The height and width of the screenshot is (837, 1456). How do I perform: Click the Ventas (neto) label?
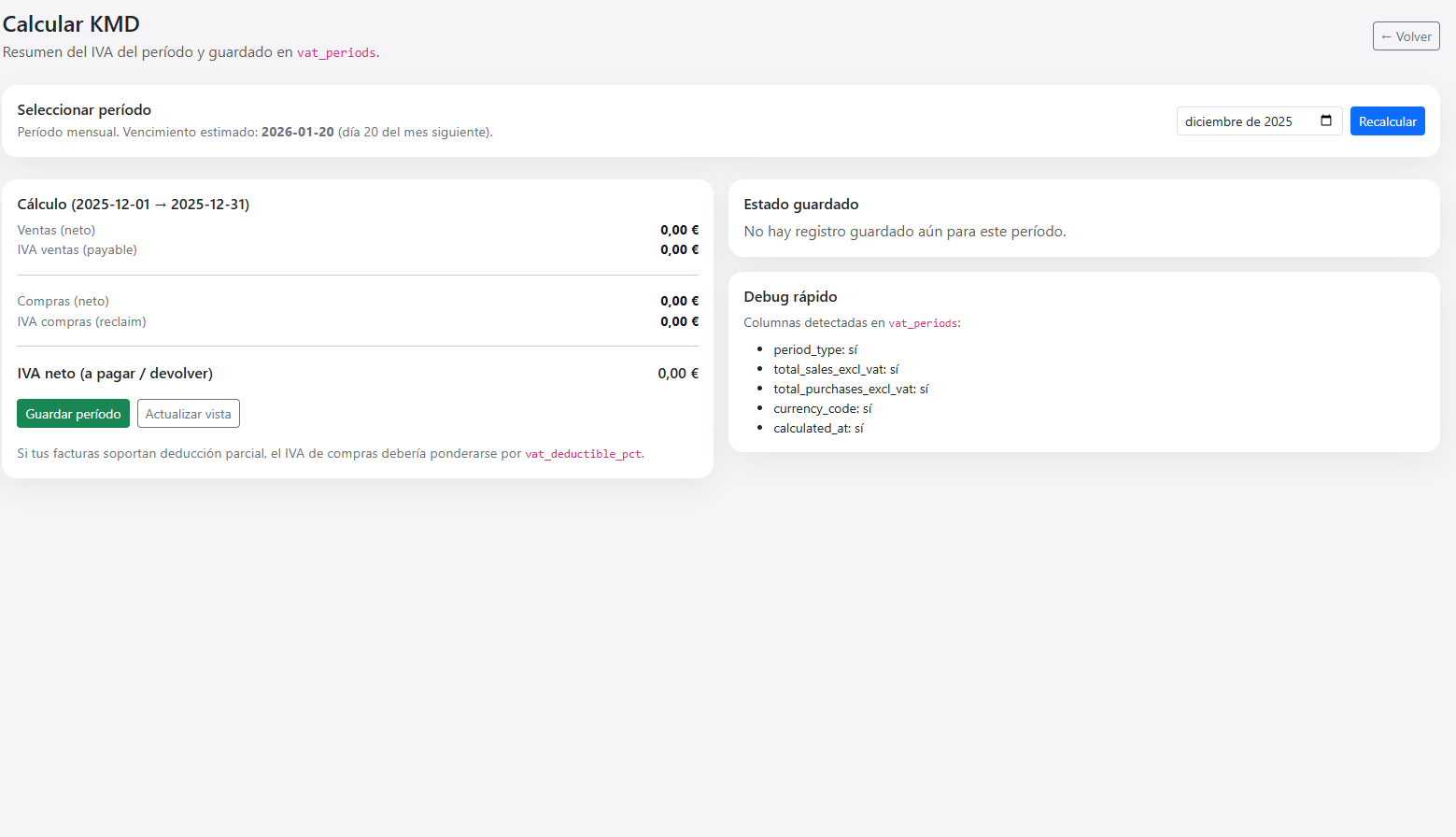point(56,230)
